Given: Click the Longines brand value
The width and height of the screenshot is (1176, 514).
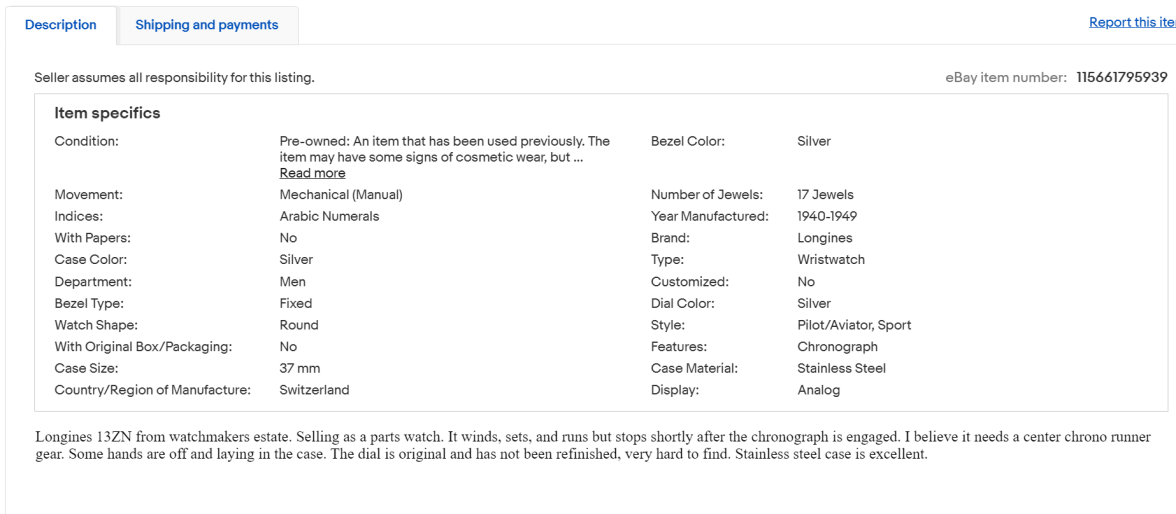Looking at the screenshot, I should click(x=825, y=238).
